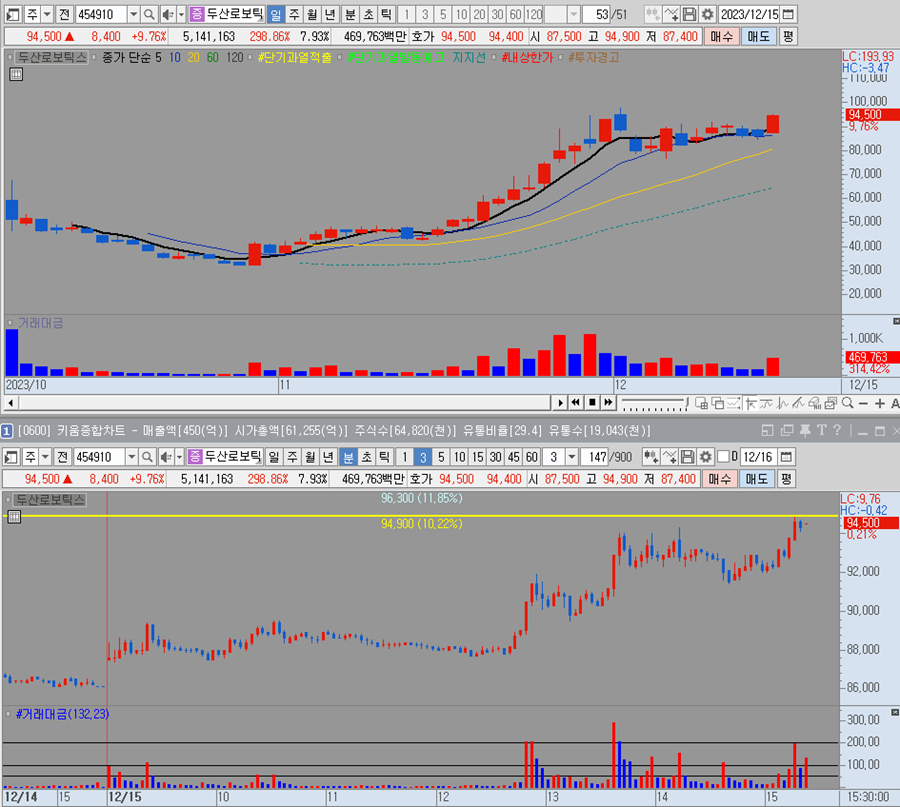Open the stock code 454910 dropdown in upper chart
The height and width of the screenshot is (807, 900).
click(133, 14)
